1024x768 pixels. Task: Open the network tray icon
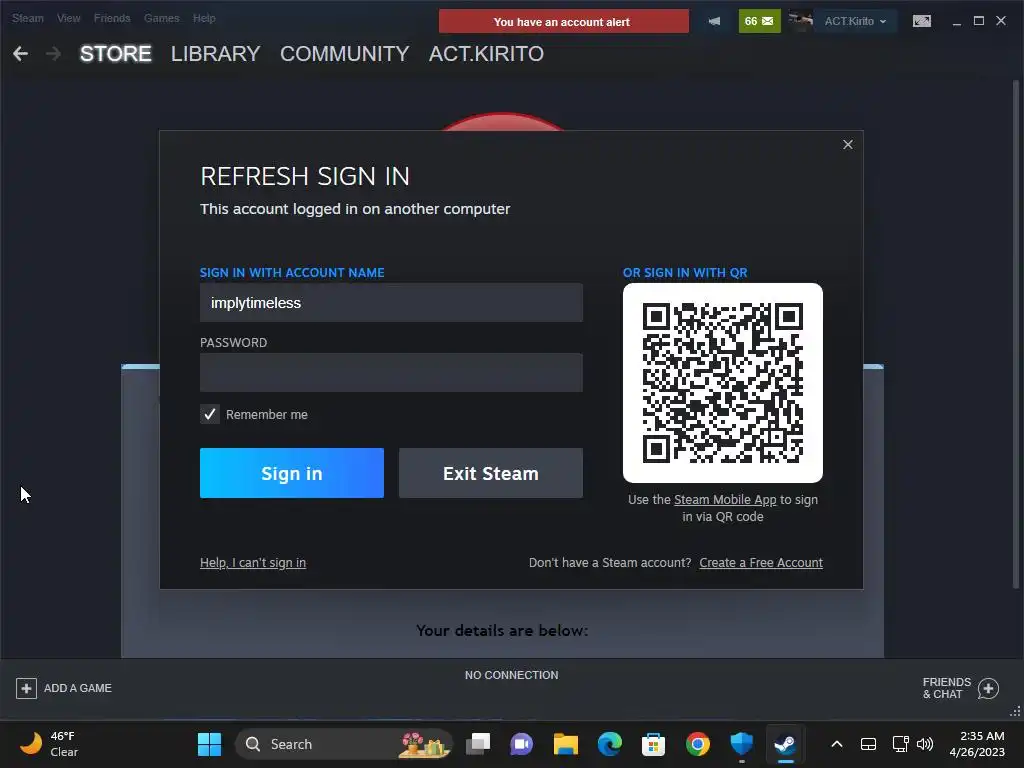[x=901, y=744]
